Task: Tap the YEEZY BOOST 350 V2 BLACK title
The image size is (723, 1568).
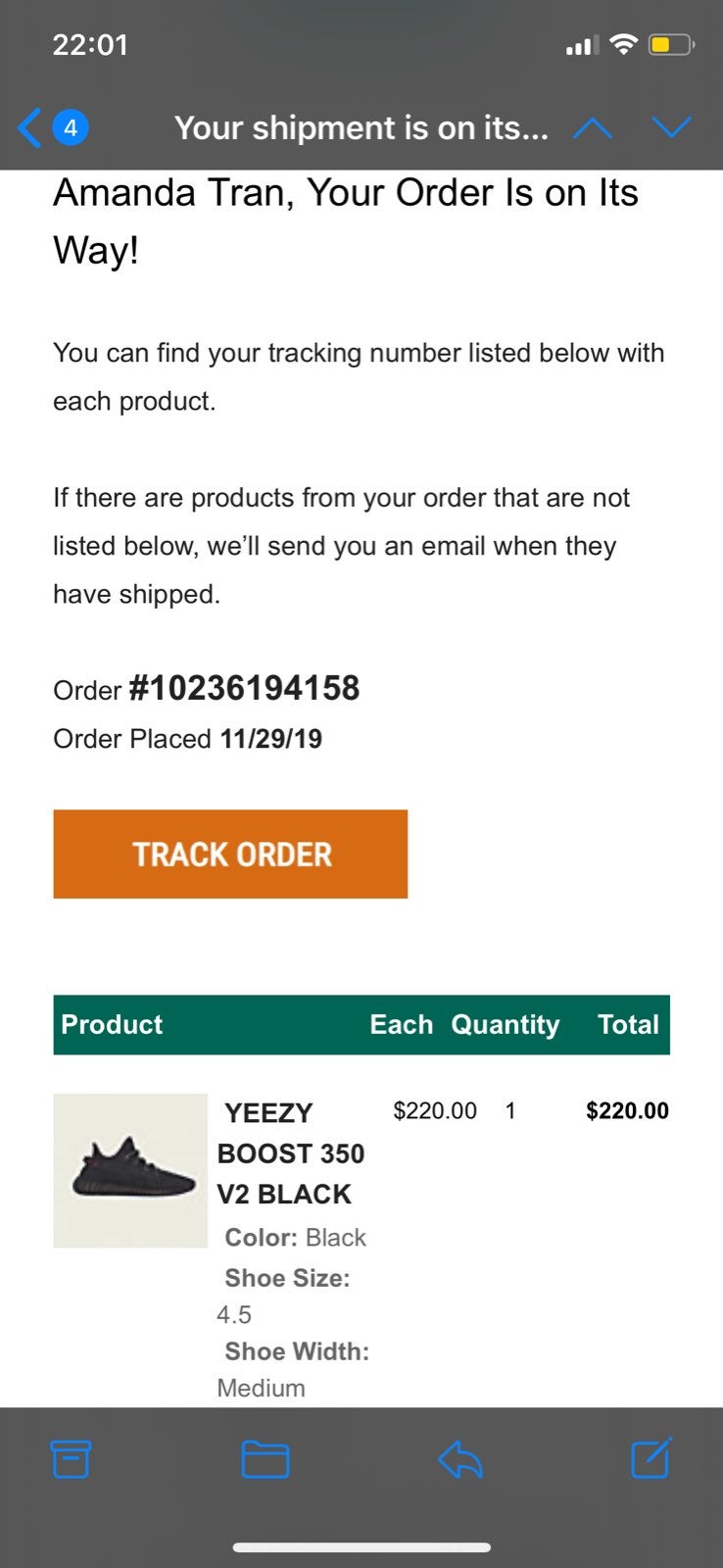Action: click(291, 1153)
